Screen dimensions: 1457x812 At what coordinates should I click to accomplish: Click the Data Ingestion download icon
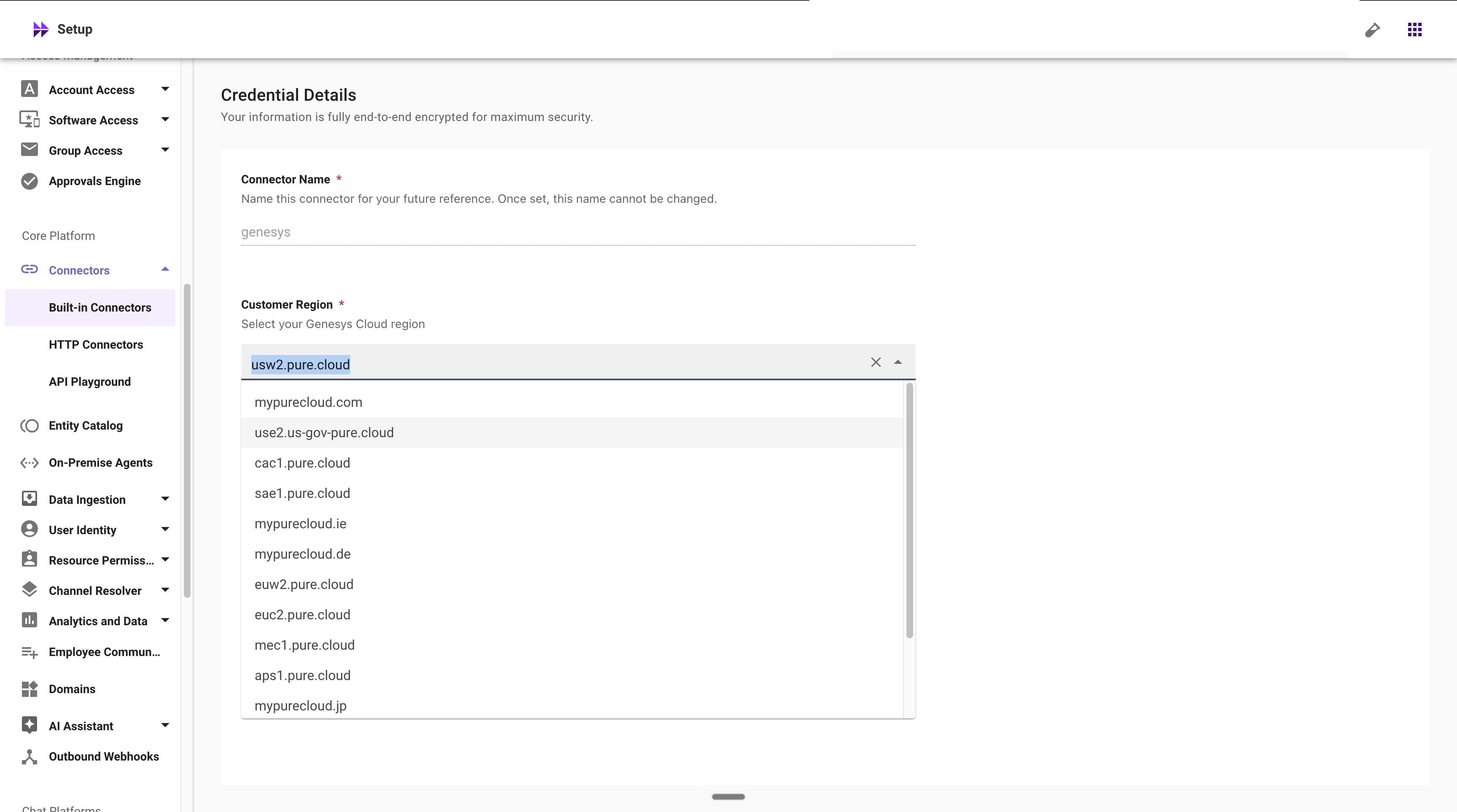(30, 499)
